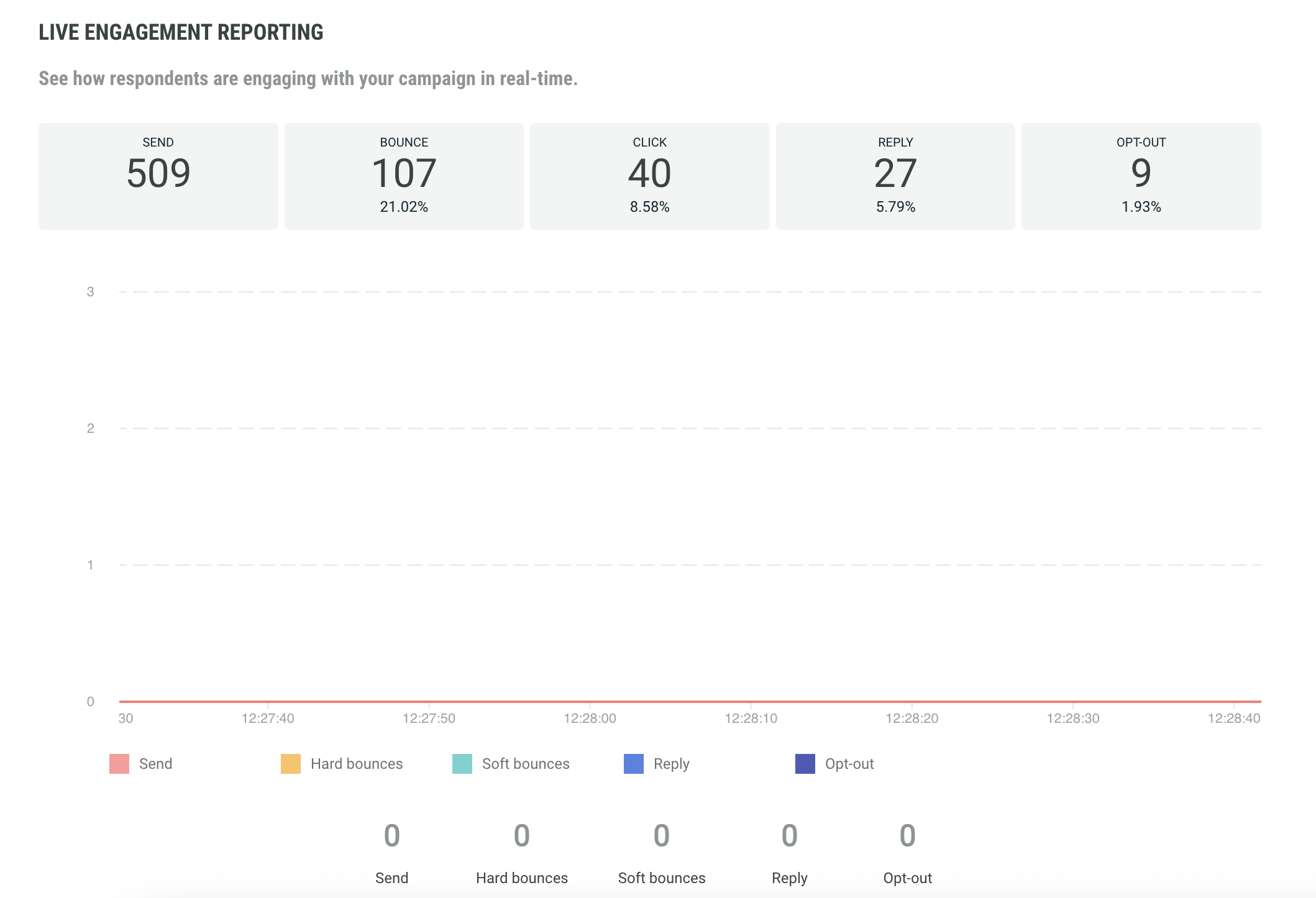This screenshot has width=1316, height=898.
Task: Click the OPT-OUT 9 stat card
Action: [x=1141, y=176]
